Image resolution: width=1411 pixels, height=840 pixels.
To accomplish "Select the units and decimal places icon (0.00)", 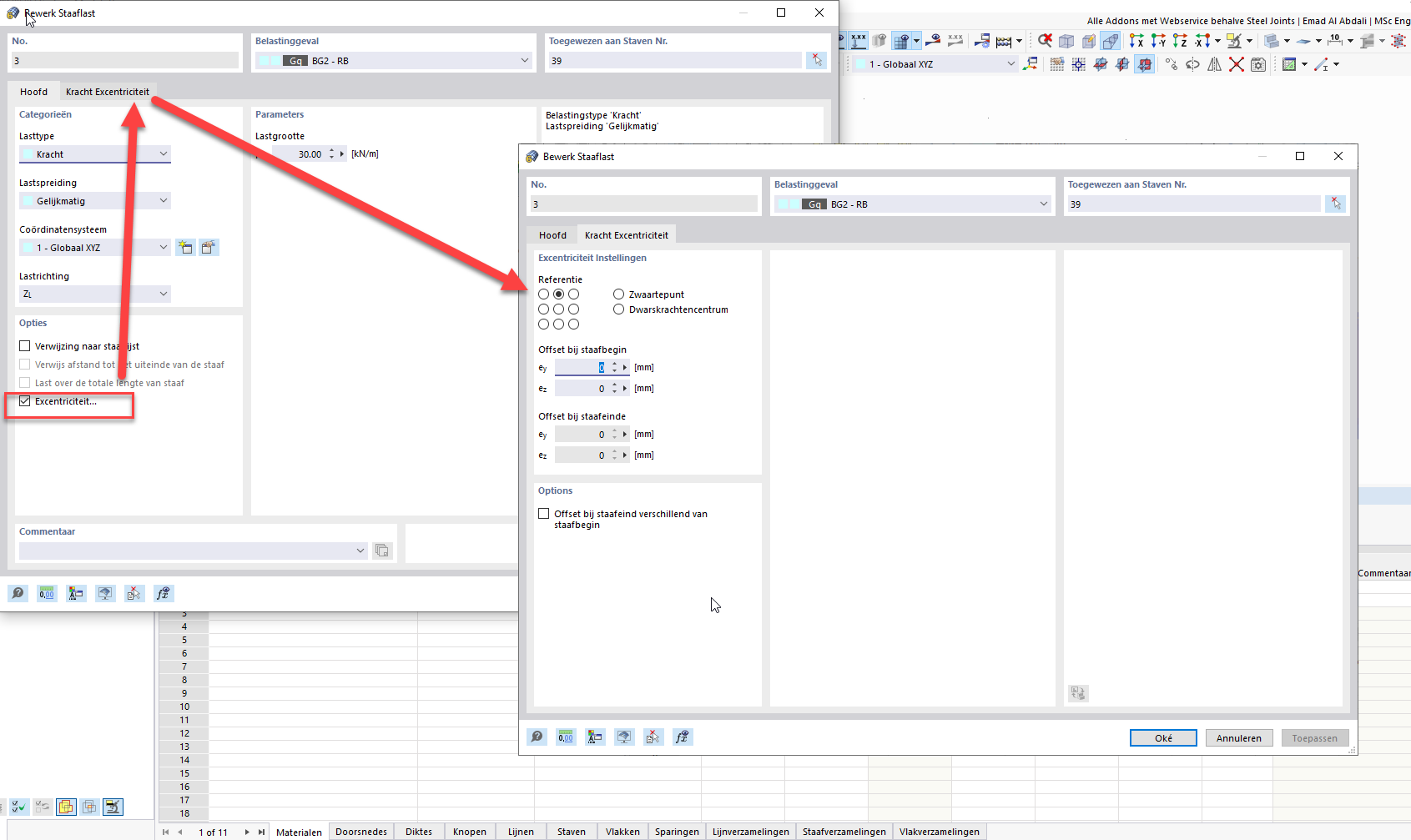I will pyautogui.click(x=566, y=737).
